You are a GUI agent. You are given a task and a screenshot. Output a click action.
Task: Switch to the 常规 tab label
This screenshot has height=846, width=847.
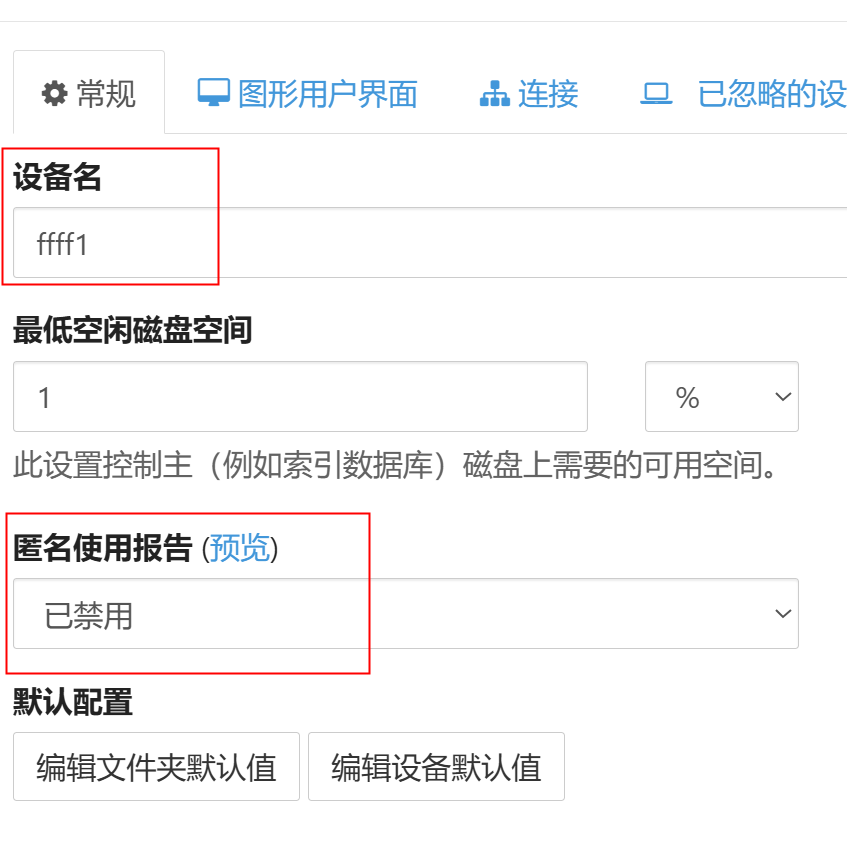point(106,94)
